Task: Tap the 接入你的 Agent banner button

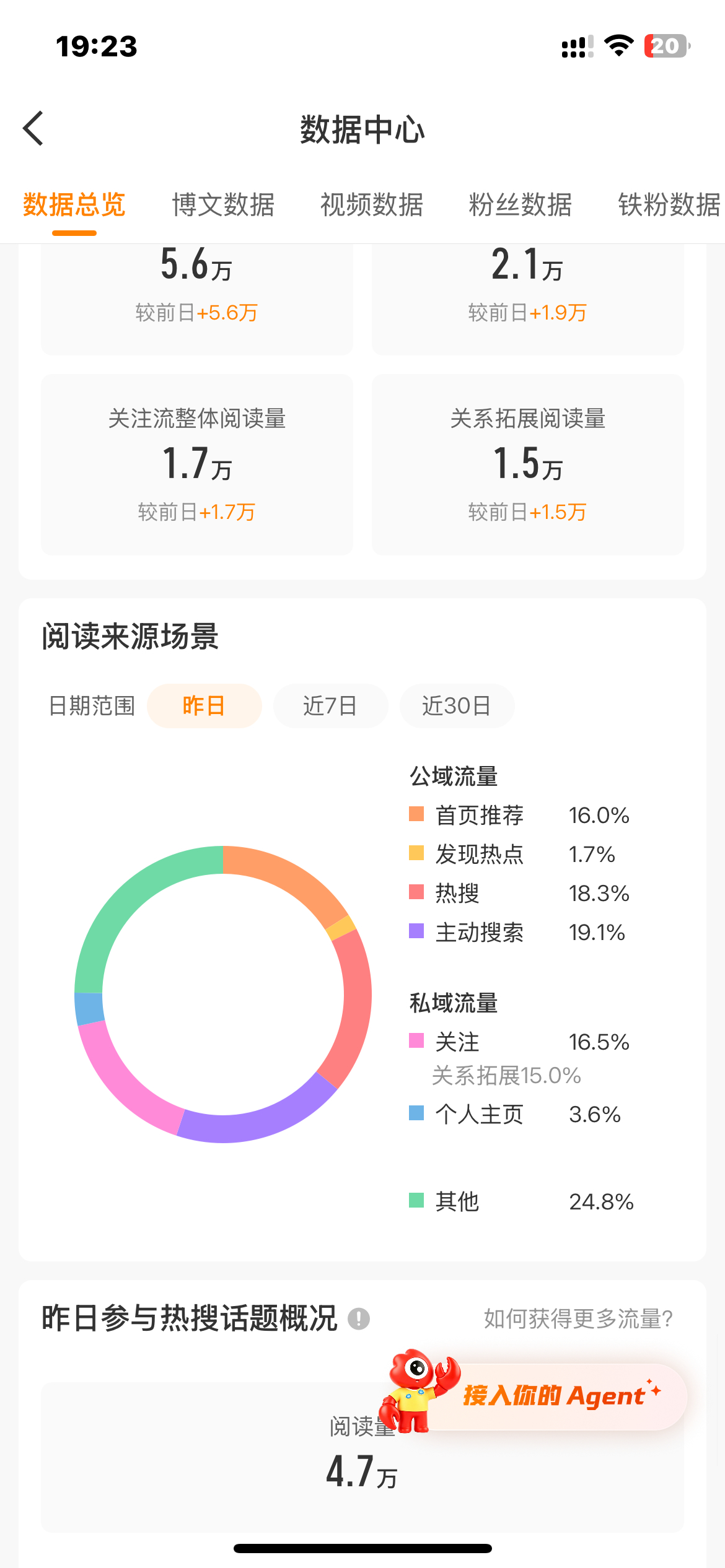Action: tap(555, 1396)
